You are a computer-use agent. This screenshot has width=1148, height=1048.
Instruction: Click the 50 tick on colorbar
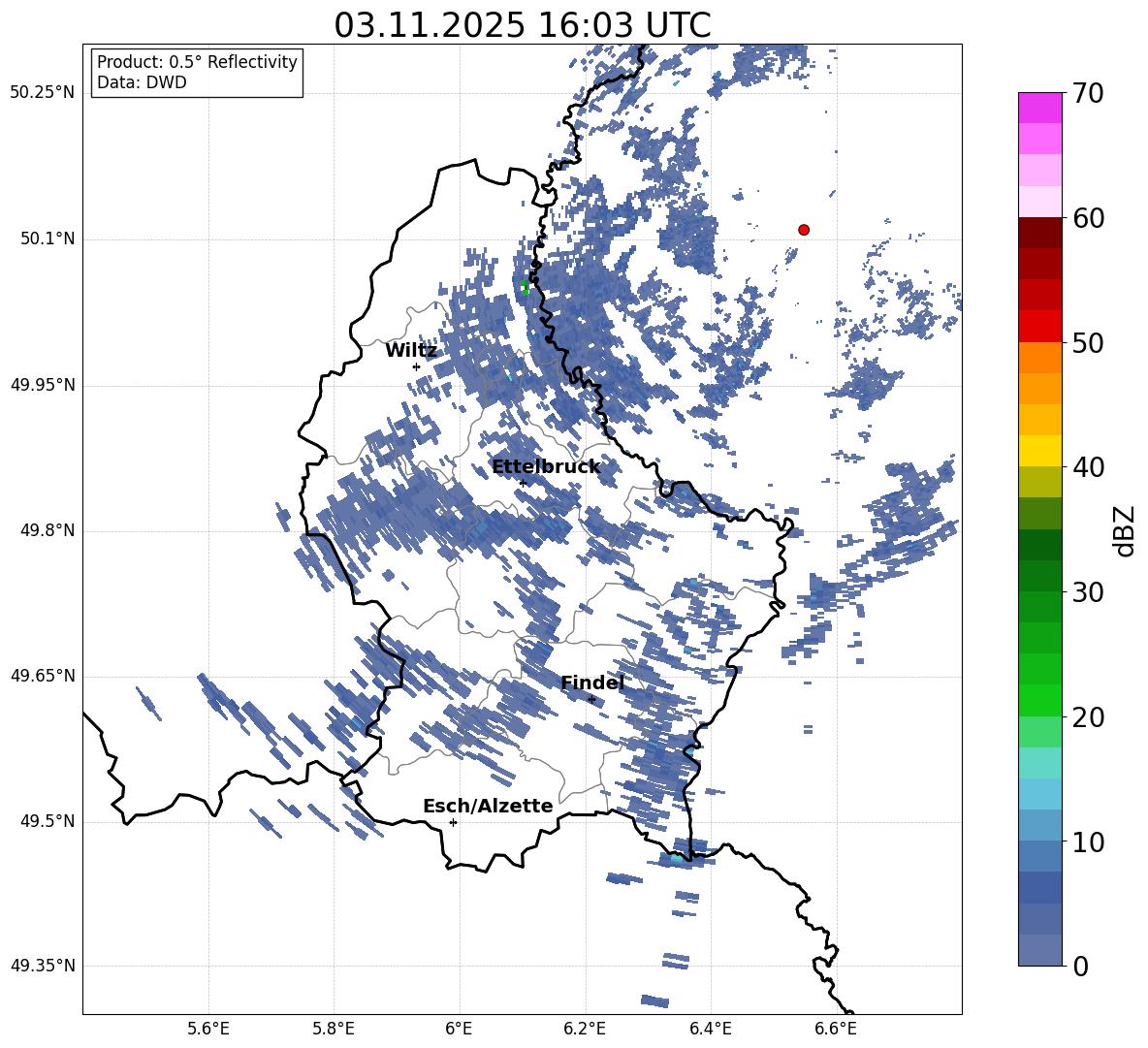(1088, 343)
